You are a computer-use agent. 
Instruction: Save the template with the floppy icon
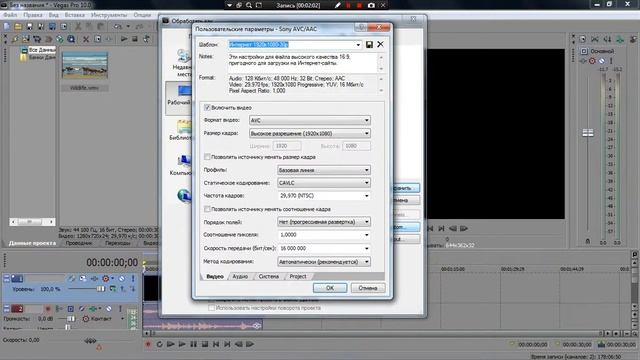coord(369,44)
